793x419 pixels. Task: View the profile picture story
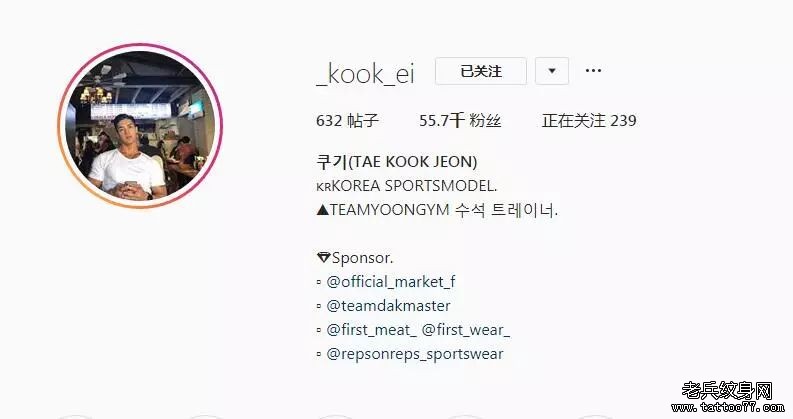[x=140, y=125]
